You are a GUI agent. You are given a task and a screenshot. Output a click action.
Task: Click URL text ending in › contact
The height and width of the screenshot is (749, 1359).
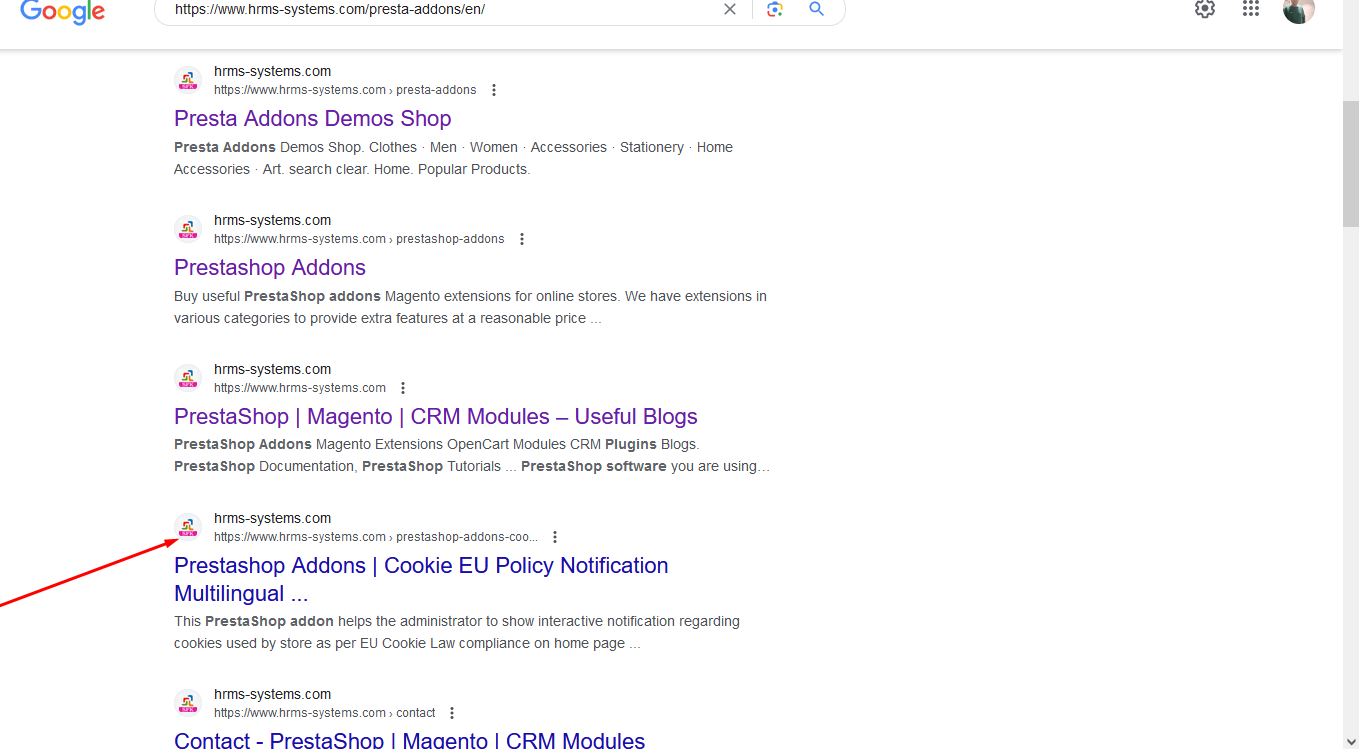tap(324, 713)
